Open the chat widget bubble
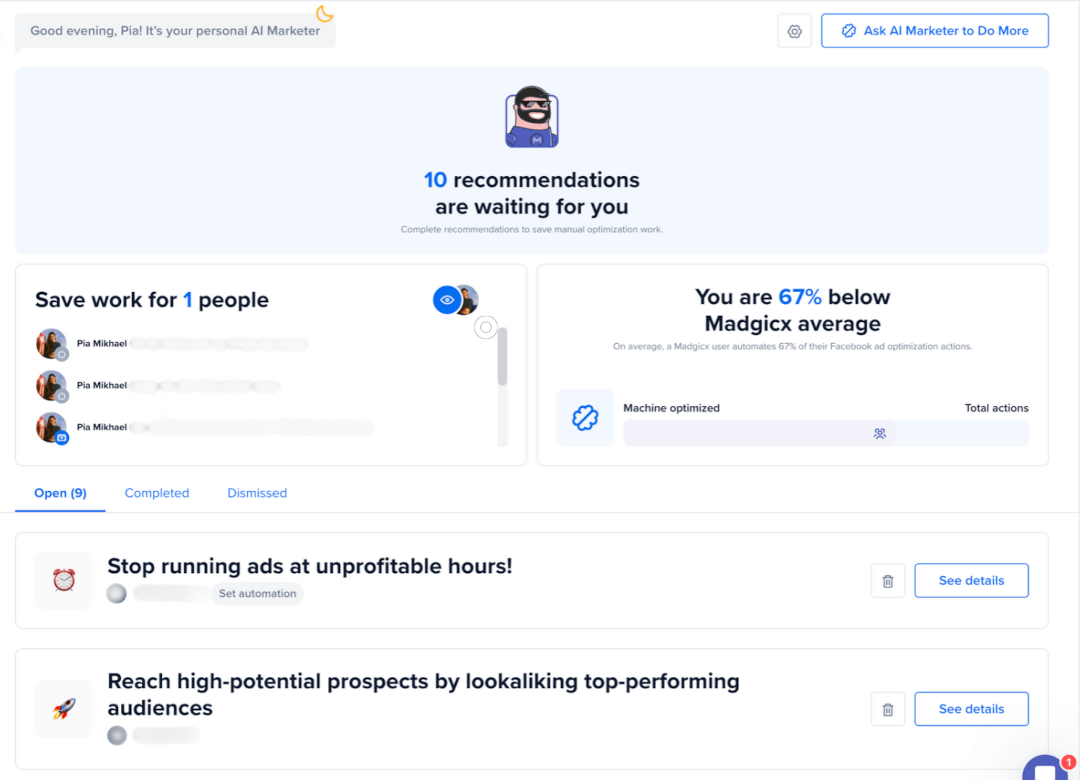Image resolution: width=1080 pixels, height=780 pixels. tap(1047, 768)
